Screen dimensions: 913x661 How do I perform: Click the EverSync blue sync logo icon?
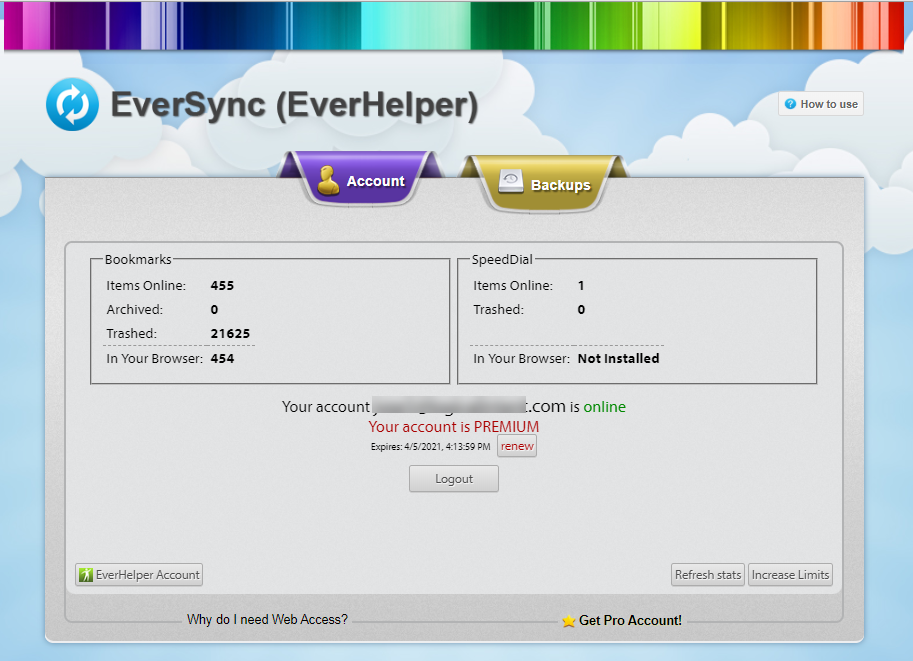point(73,104)
